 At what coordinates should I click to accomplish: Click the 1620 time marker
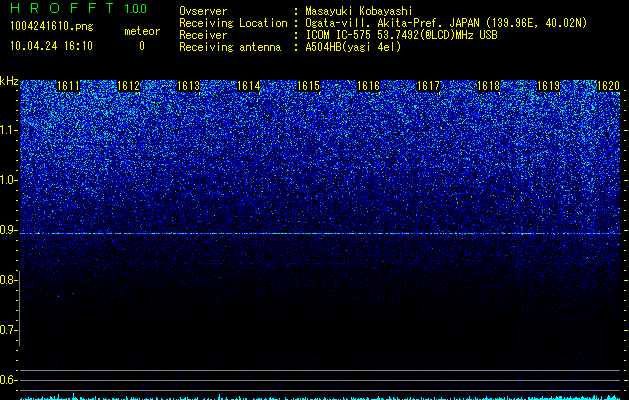609,86
